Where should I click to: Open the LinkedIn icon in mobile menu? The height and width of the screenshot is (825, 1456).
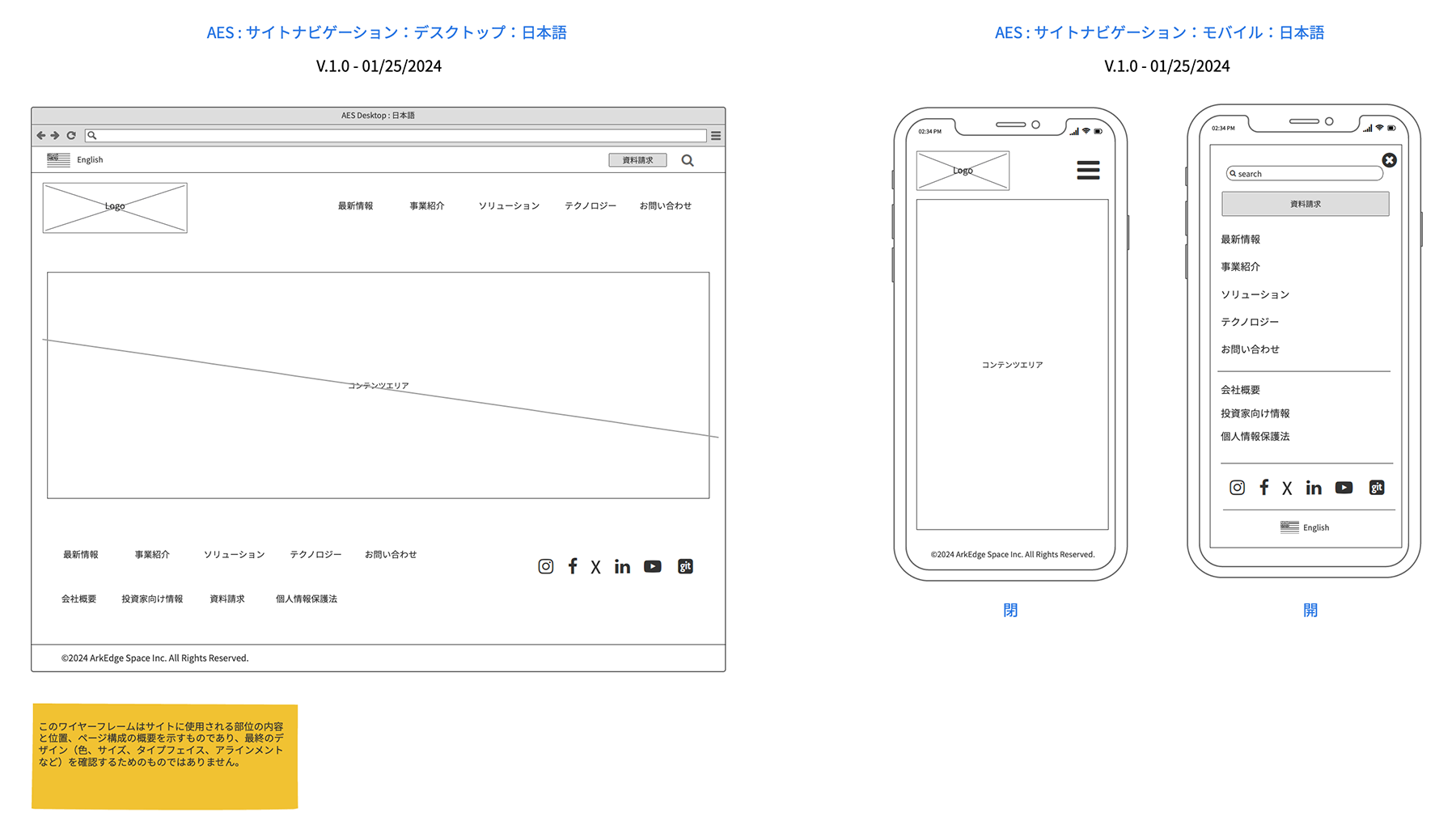(1314, 488)
